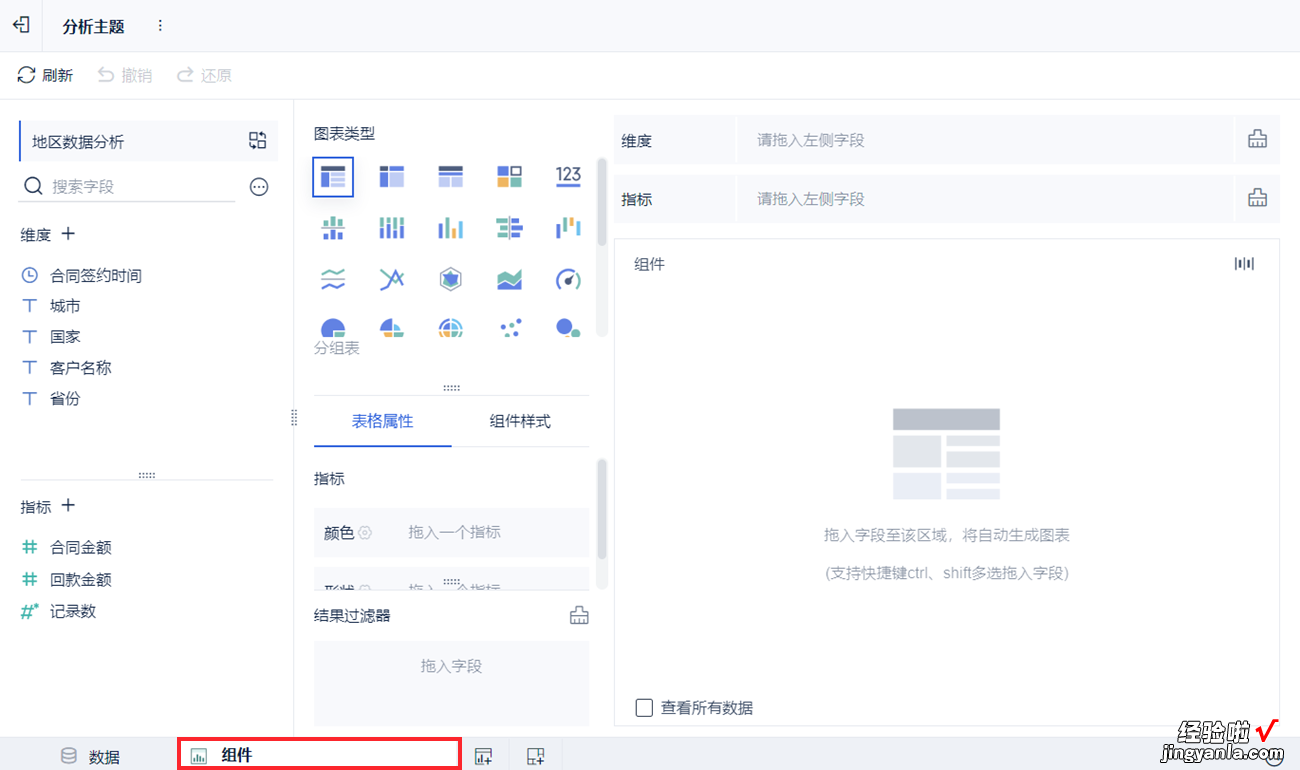Choose the radar chart type
The image size is (1300, 770).
click(x=451, y=279)
